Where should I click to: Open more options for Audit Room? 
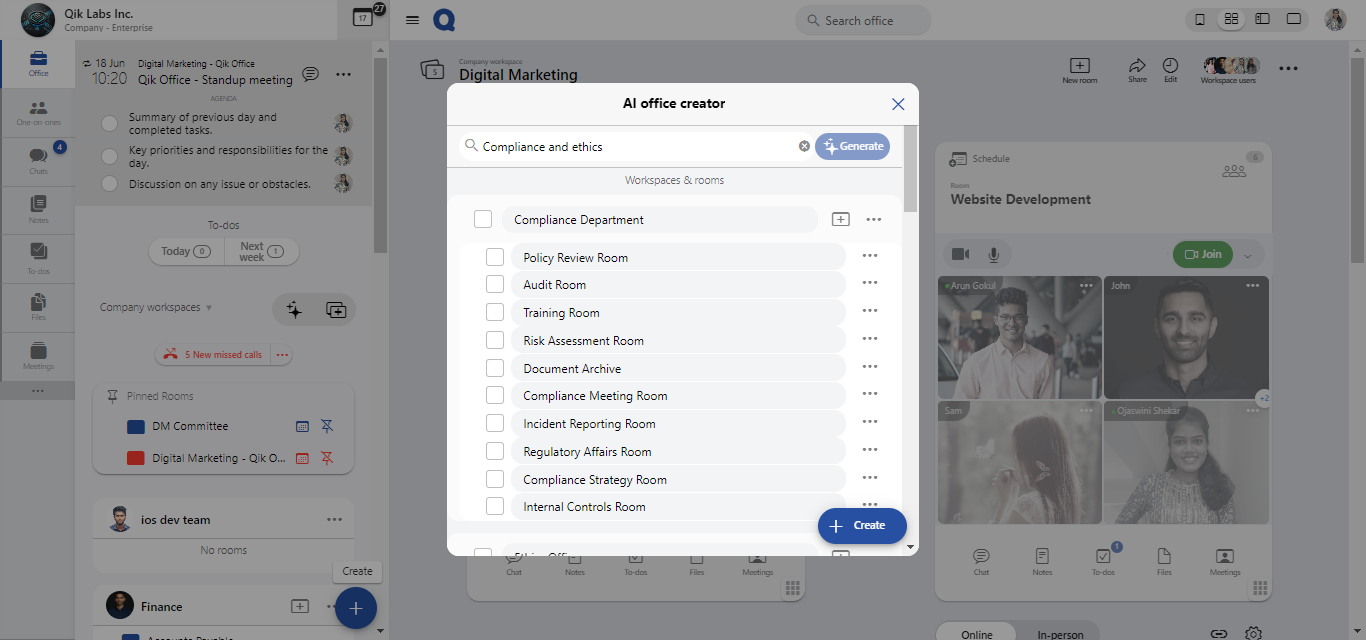coord(869,284)
